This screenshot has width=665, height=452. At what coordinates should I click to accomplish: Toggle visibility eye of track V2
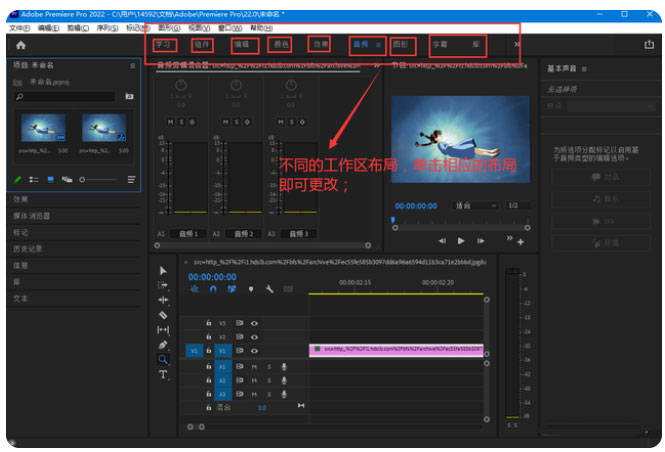click(254, 337)
